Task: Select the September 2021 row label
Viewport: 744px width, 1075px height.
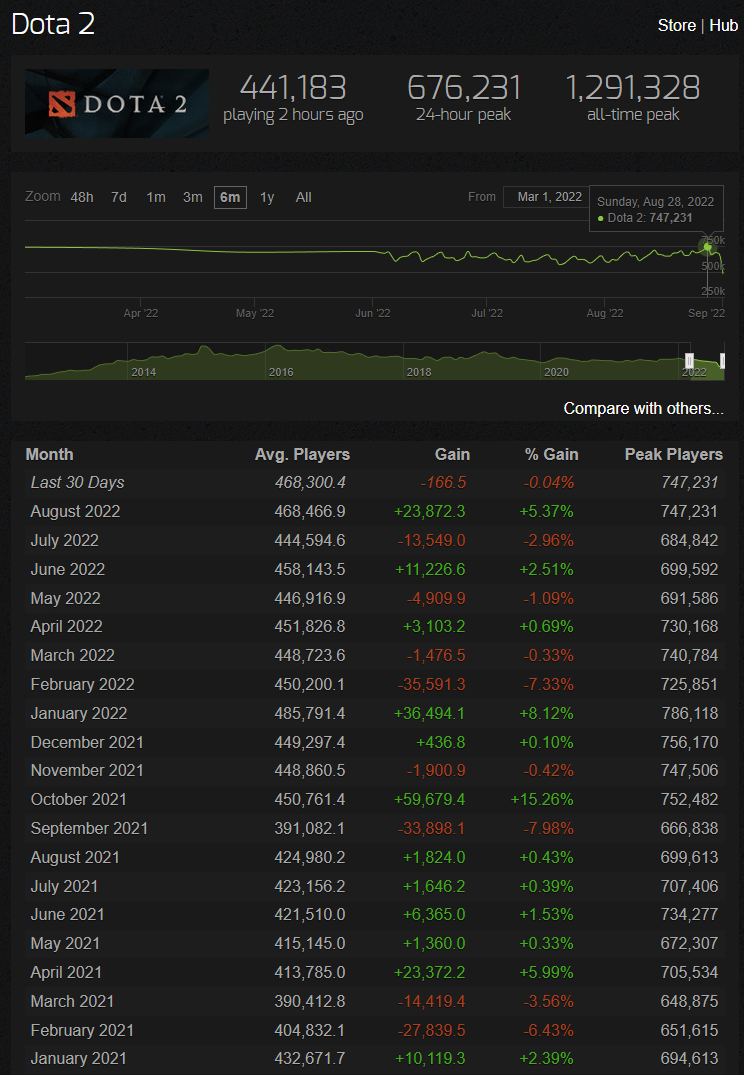Action: (89, 828)
